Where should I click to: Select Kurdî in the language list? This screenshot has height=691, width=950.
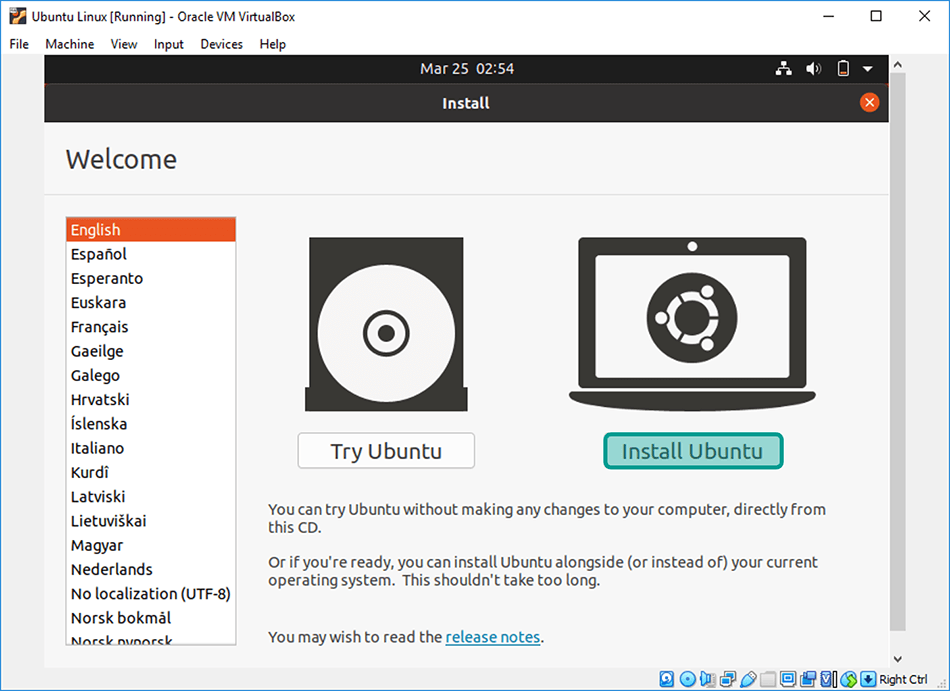tap(151, 472)
